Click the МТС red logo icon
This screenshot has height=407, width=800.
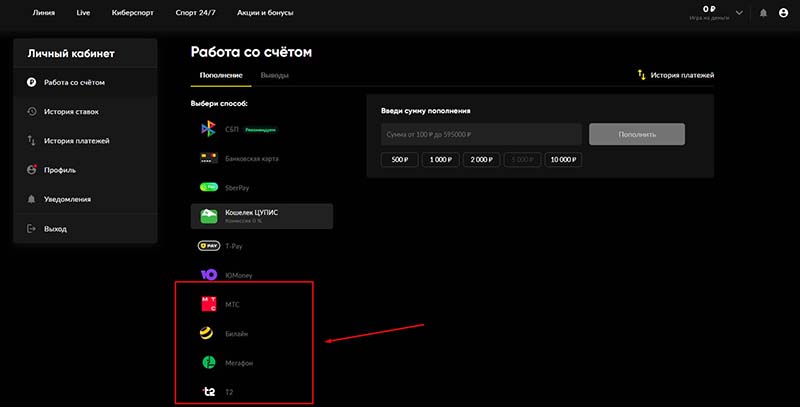[x=209, y=304]
